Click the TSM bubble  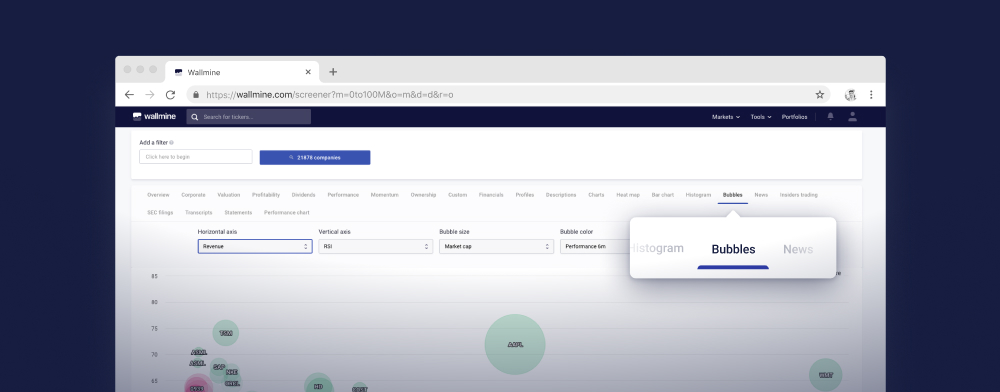click(x=226, y=333)
